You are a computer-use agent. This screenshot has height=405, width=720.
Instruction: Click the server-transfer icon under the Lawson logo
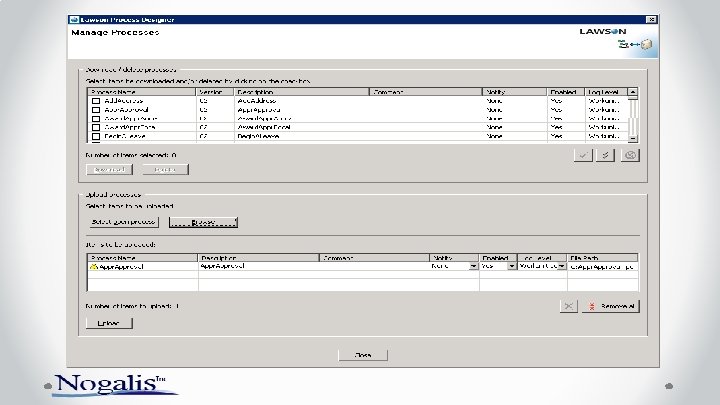click(x=635, y=45)
